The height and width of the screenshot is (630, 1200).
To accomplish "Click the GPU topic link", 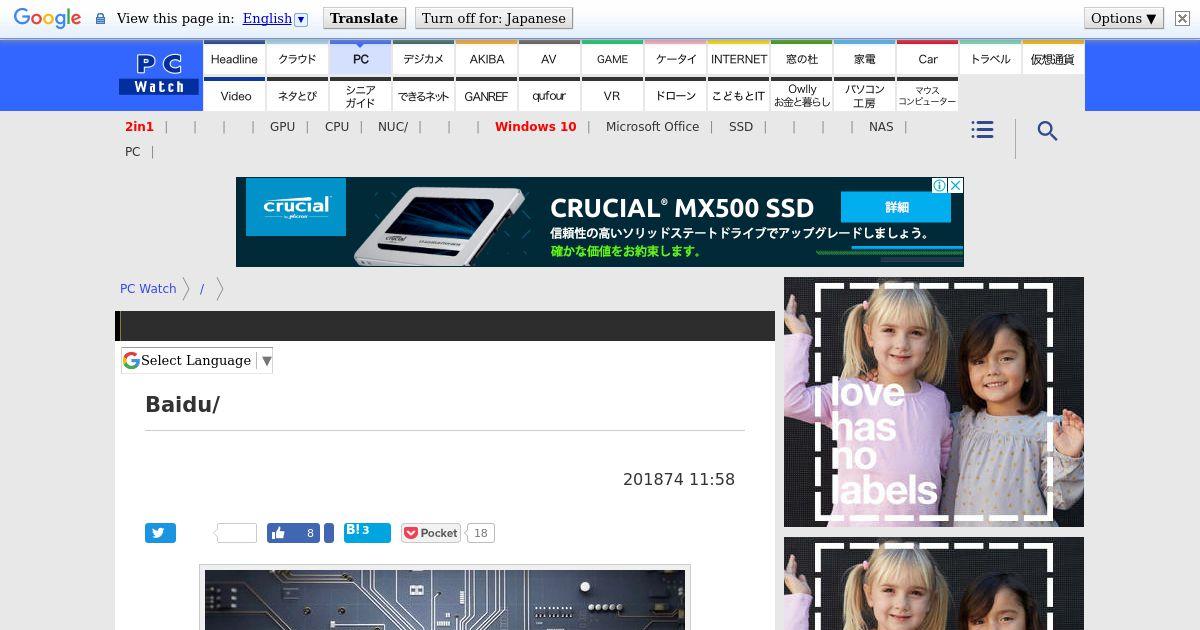I will click(x=282, y=126).
